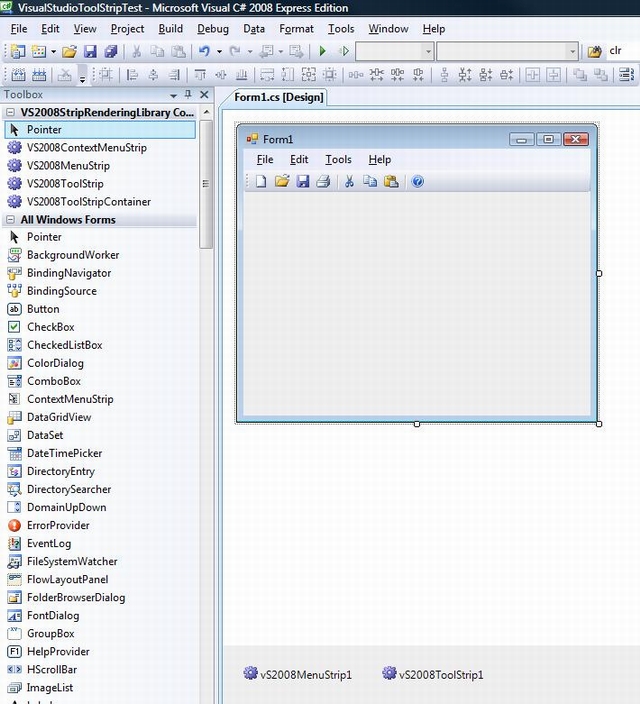This screenshot has width=640, height=704.
Task: Click the Align Centers icon
Action: pyautogui.click(x=153, y=75)
